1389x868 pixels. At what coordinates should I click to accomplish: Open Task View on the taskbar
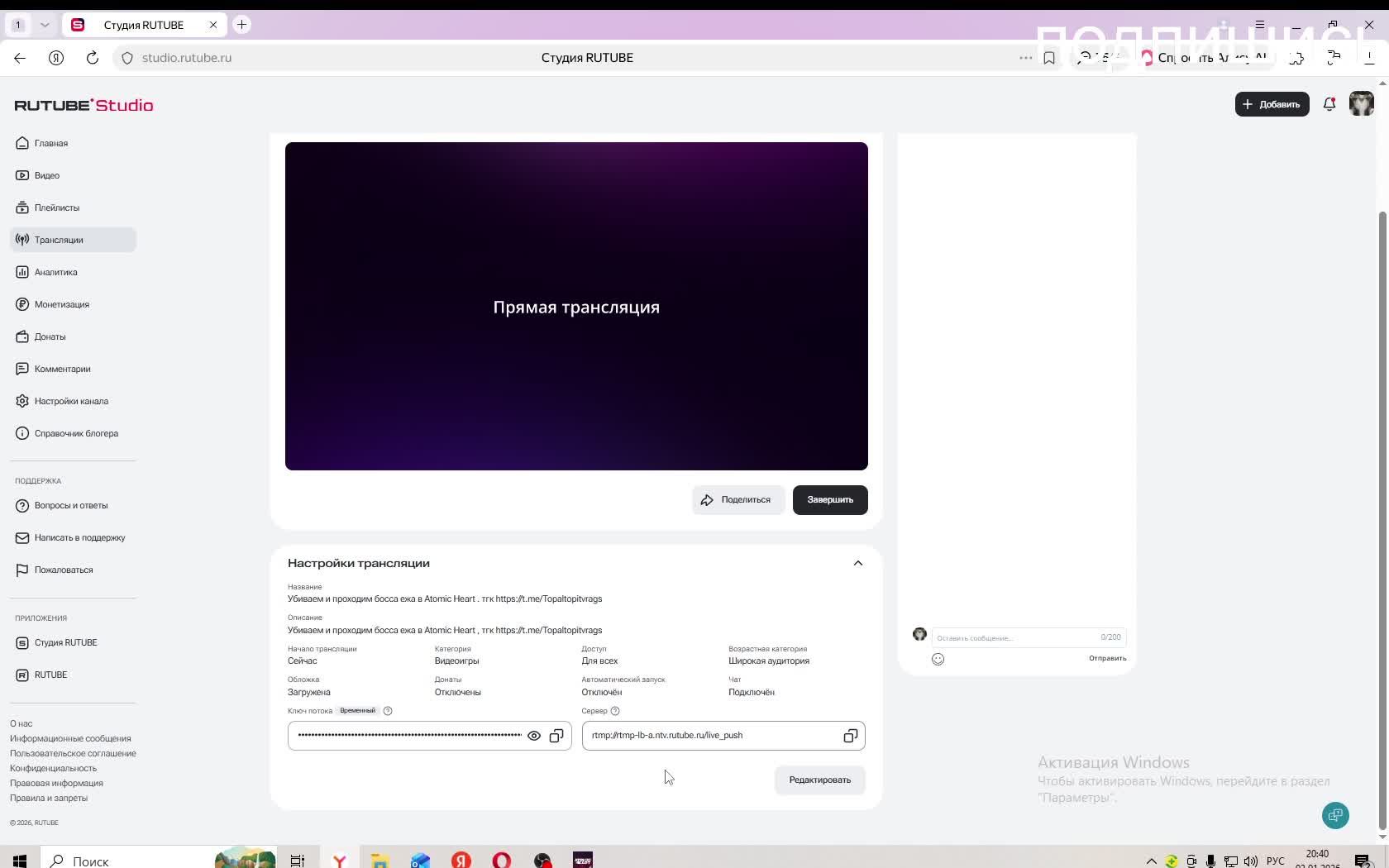pos(298,860)
